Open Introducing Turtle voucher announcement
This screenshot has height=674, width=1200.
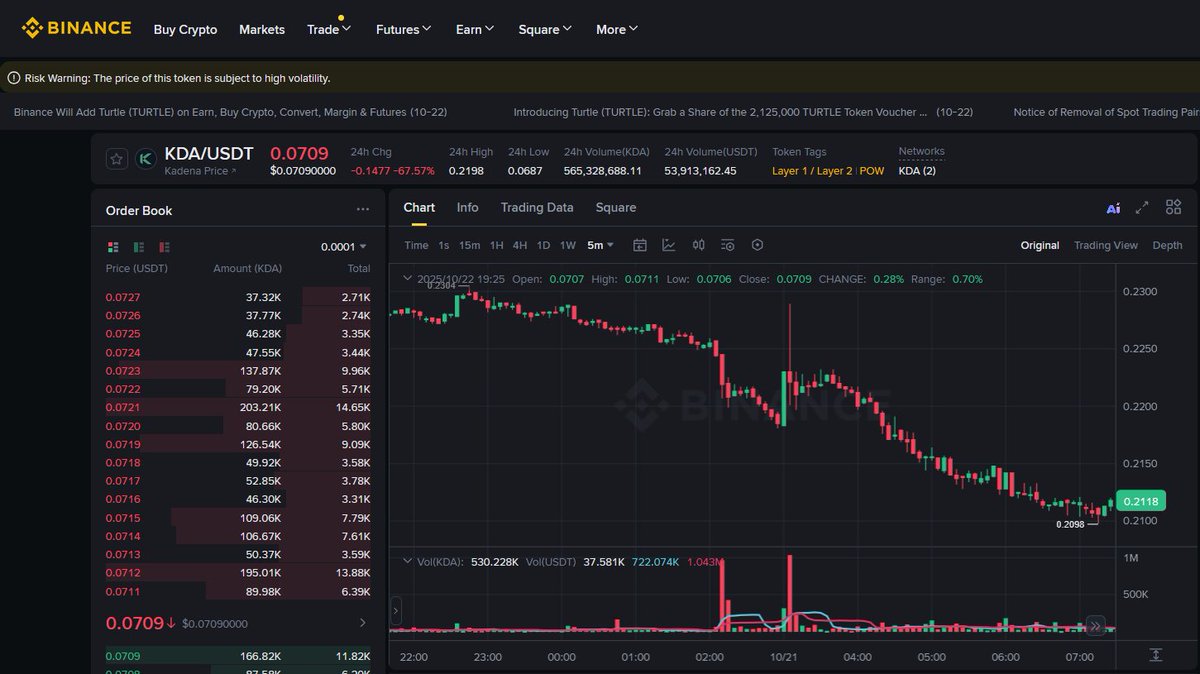tap(743, 112)
